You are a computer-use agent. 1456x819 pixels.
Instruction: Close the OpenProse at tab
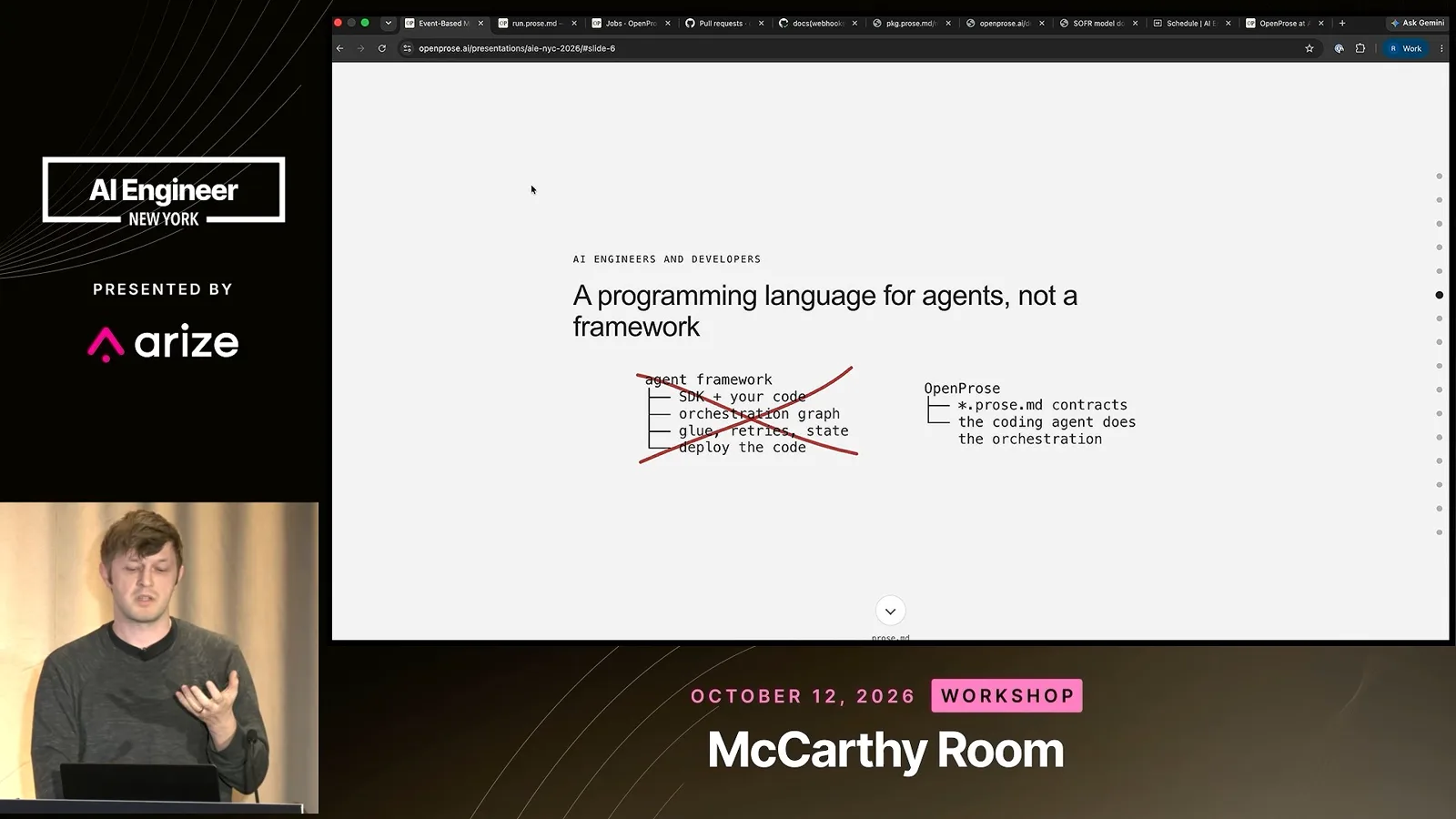[x=1321, y=23]
